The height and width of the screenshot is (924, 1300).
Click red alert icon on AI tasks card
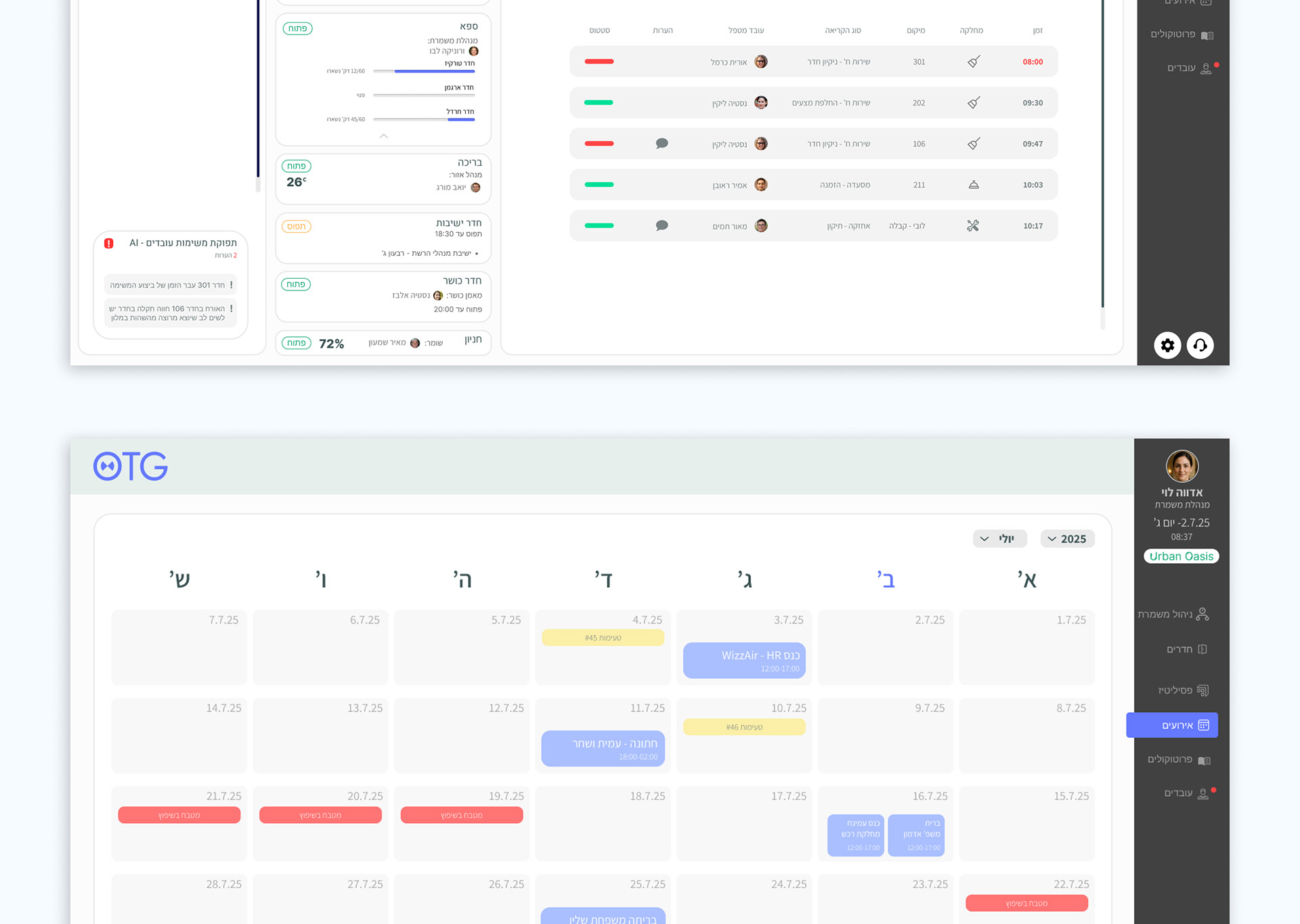(x=109, y=243)
